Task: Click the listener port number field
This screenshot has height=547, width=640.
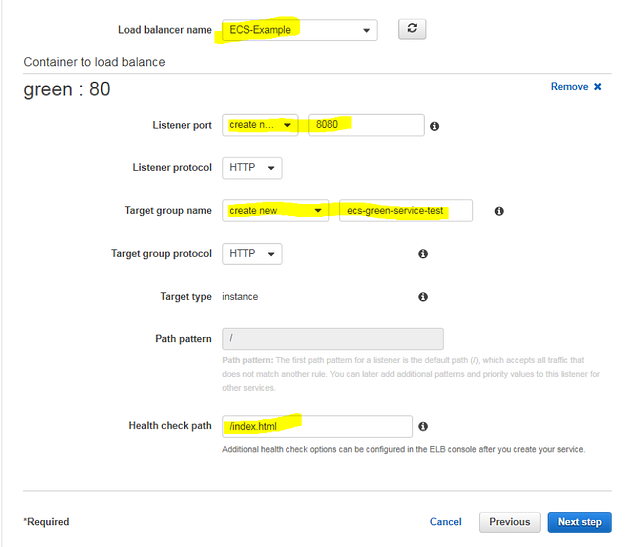Action: click(366, 125)
